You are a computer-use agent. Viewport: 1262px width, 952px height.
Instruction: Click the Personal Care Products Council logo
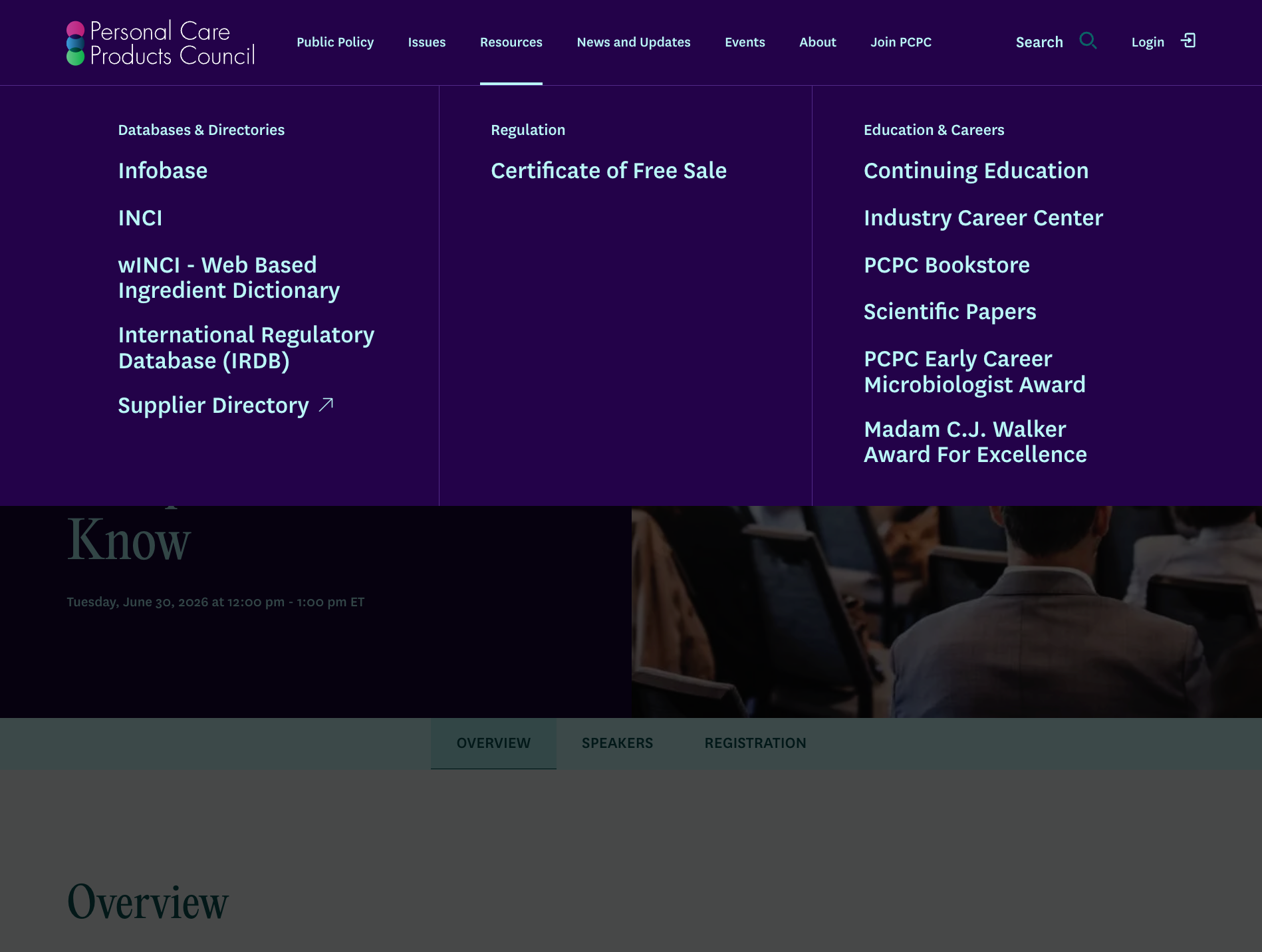[161, 43]
